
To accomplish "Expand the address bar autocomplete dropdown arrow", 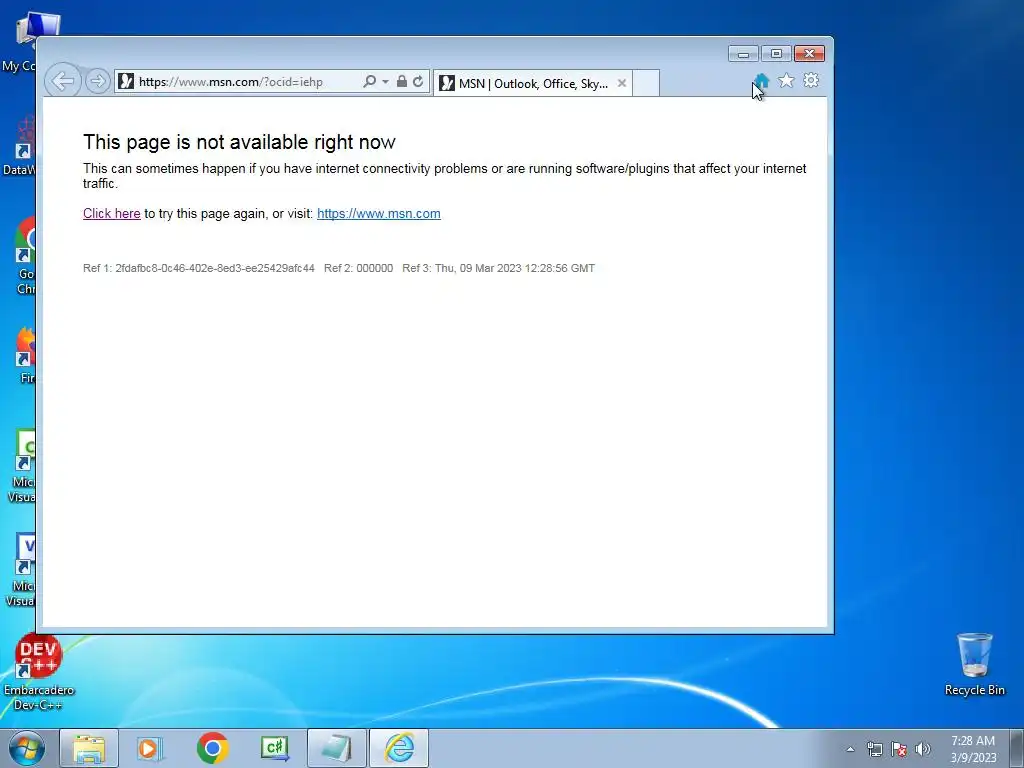I will click(385, 82).
